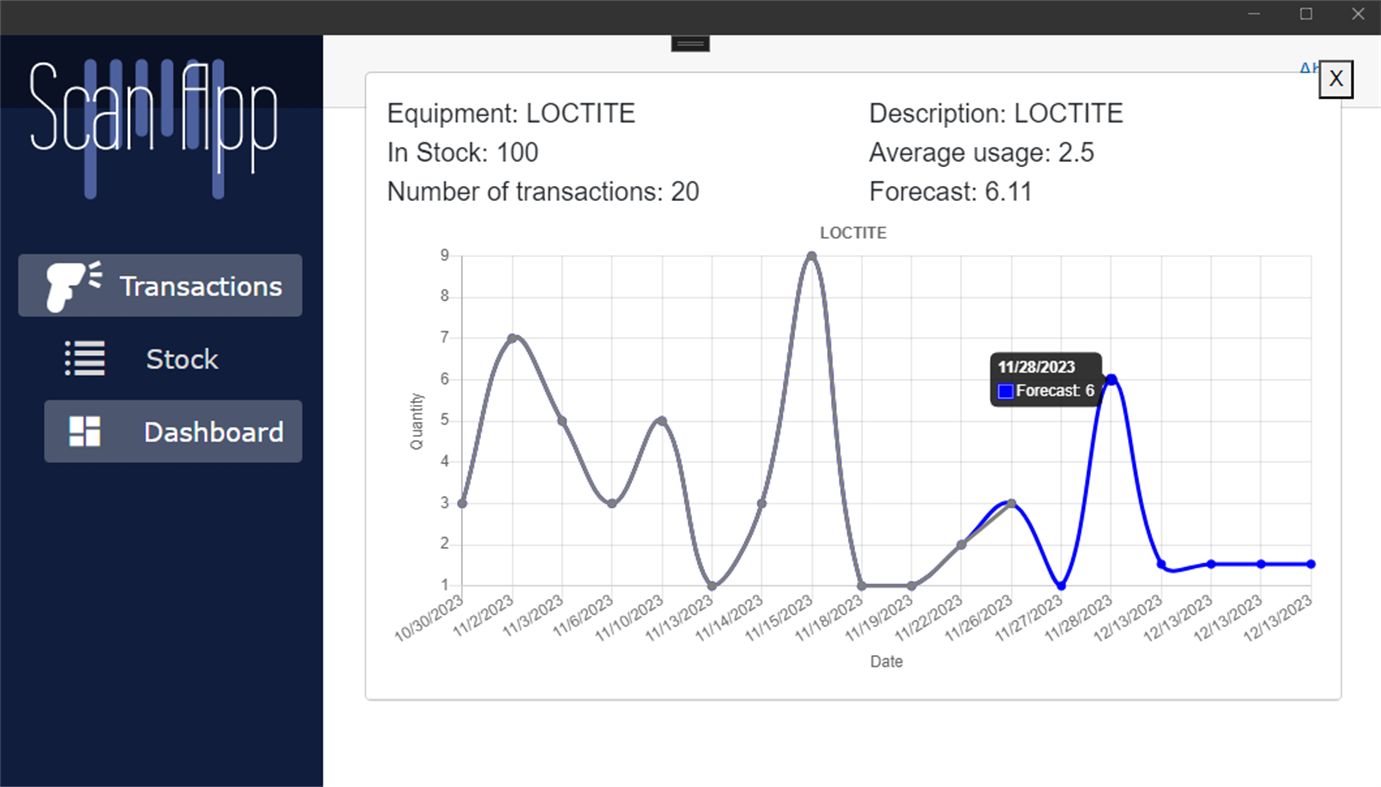Image resolution: width=1381 pixels, height=787 pixels.
Task: Click the In Stock: 100 text
Action: click(x=462, y=152)
